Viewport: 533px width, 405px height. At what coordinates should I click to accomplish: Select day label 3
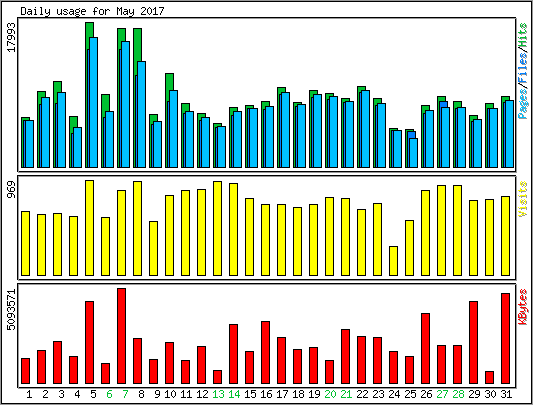pyautogui.click(x=61, y=394)
